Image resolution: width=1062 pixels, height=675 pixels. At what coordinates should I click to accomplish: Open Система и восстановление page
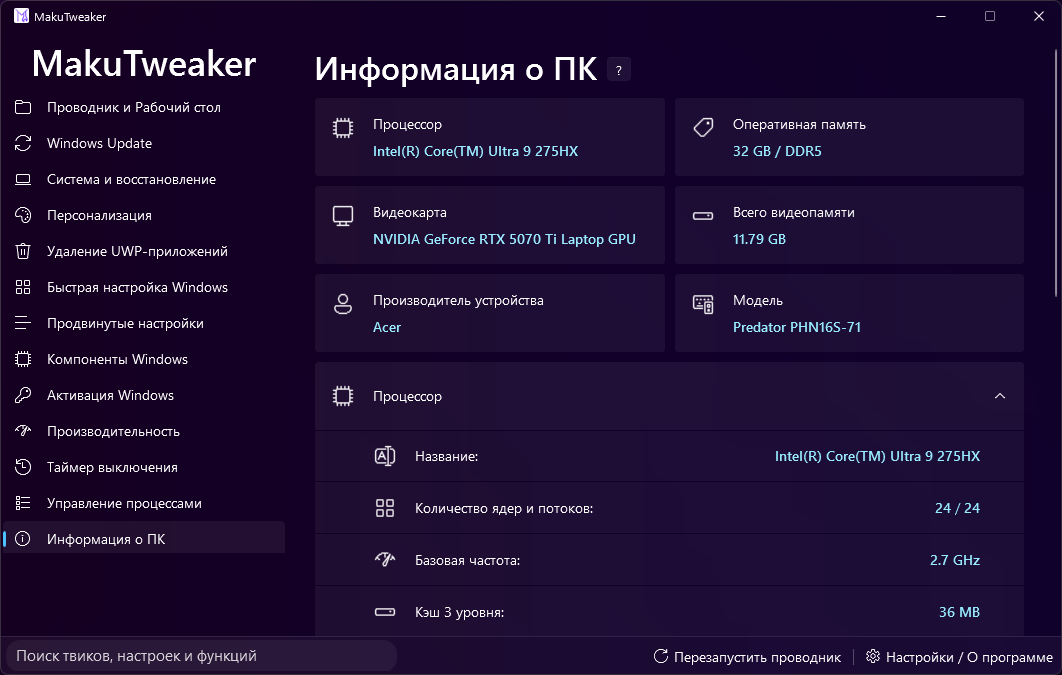click(144, 179)
